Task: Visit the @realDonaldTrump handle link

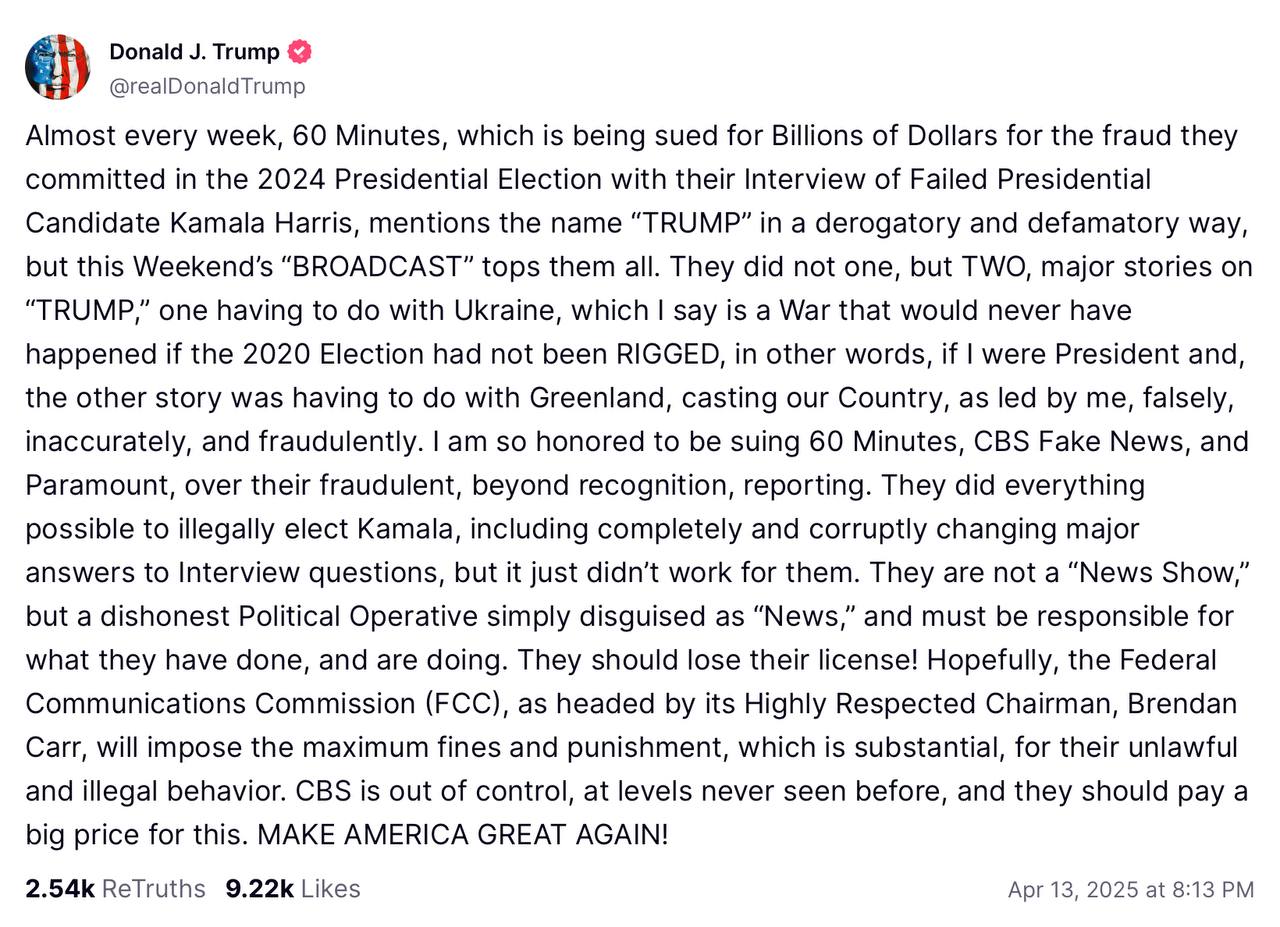Action: tap(207, 86)
